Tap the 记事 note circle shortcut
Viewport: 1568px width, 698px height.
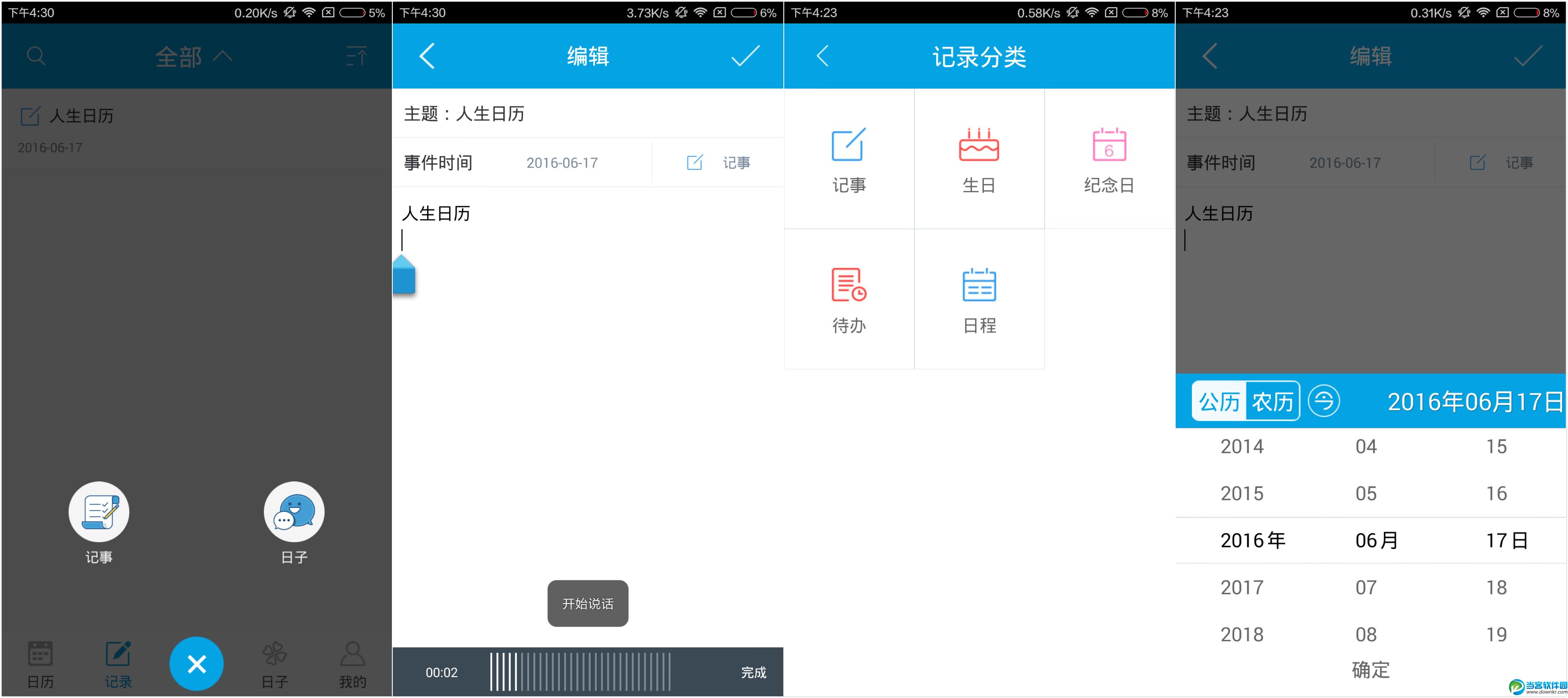tap(99, 512)
